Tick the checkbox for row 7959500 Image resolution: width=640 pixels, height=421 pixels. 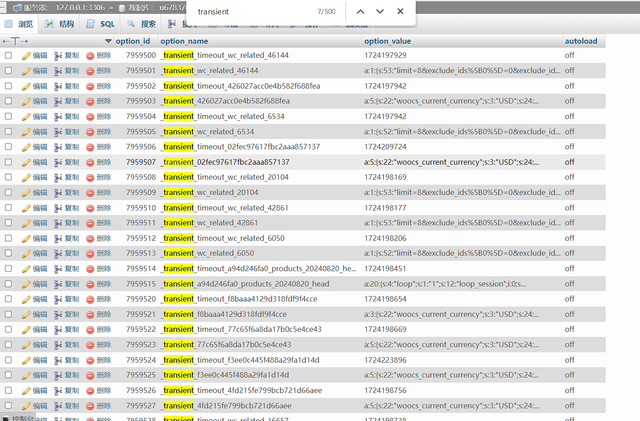click(x=8, y=55)
